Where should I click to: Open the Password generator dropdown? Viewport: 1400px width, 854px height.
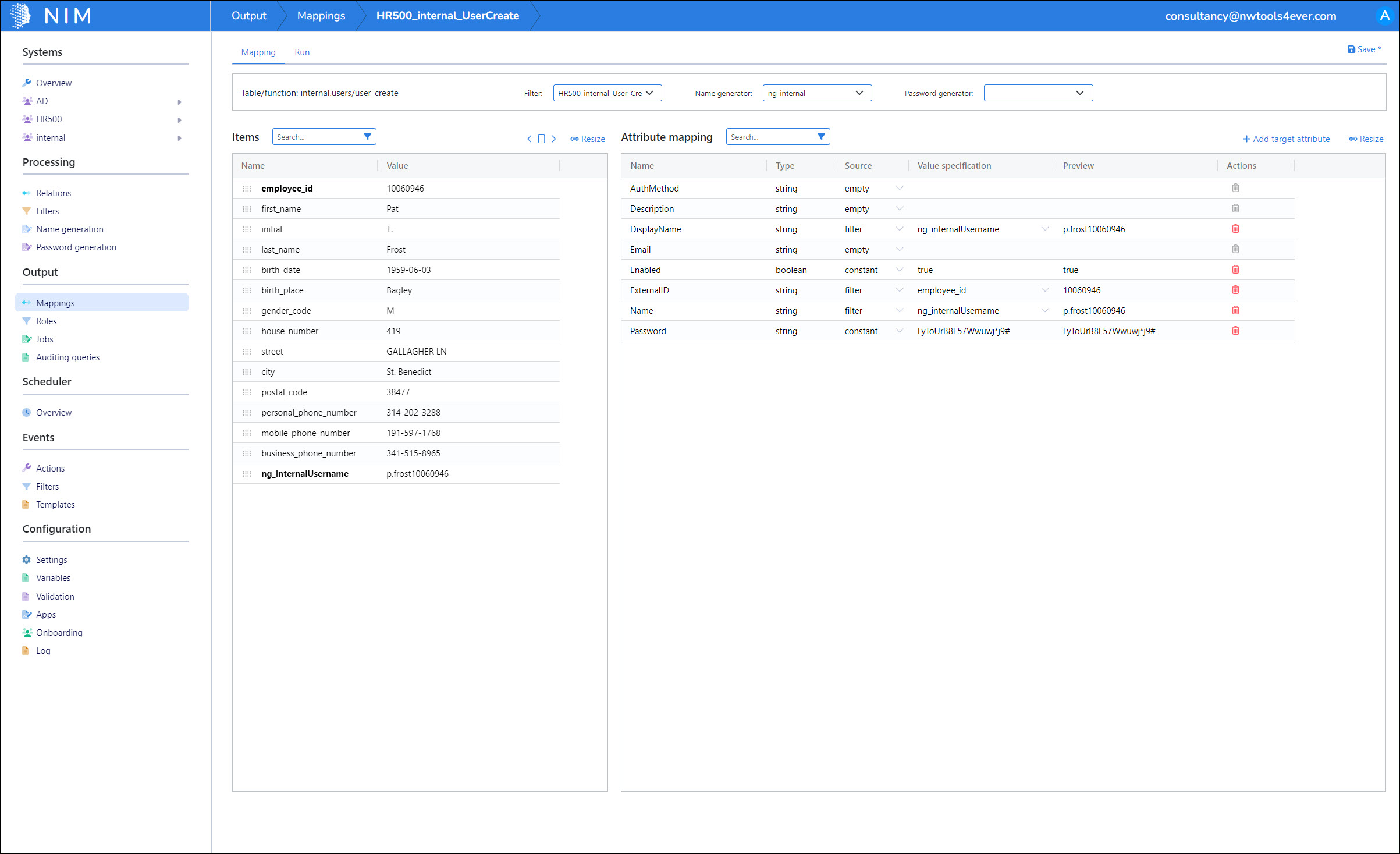point(1037,93)
